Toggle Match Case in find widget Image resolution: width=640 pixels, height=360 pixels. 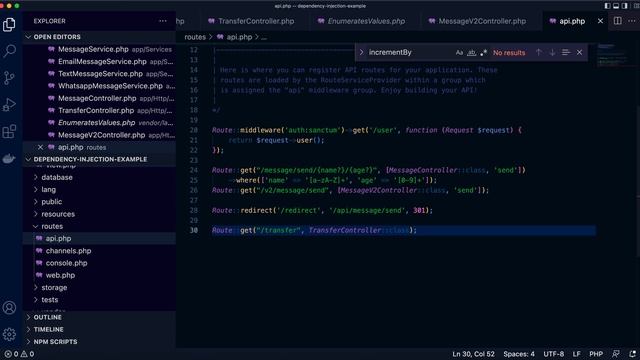pos(459,53)
